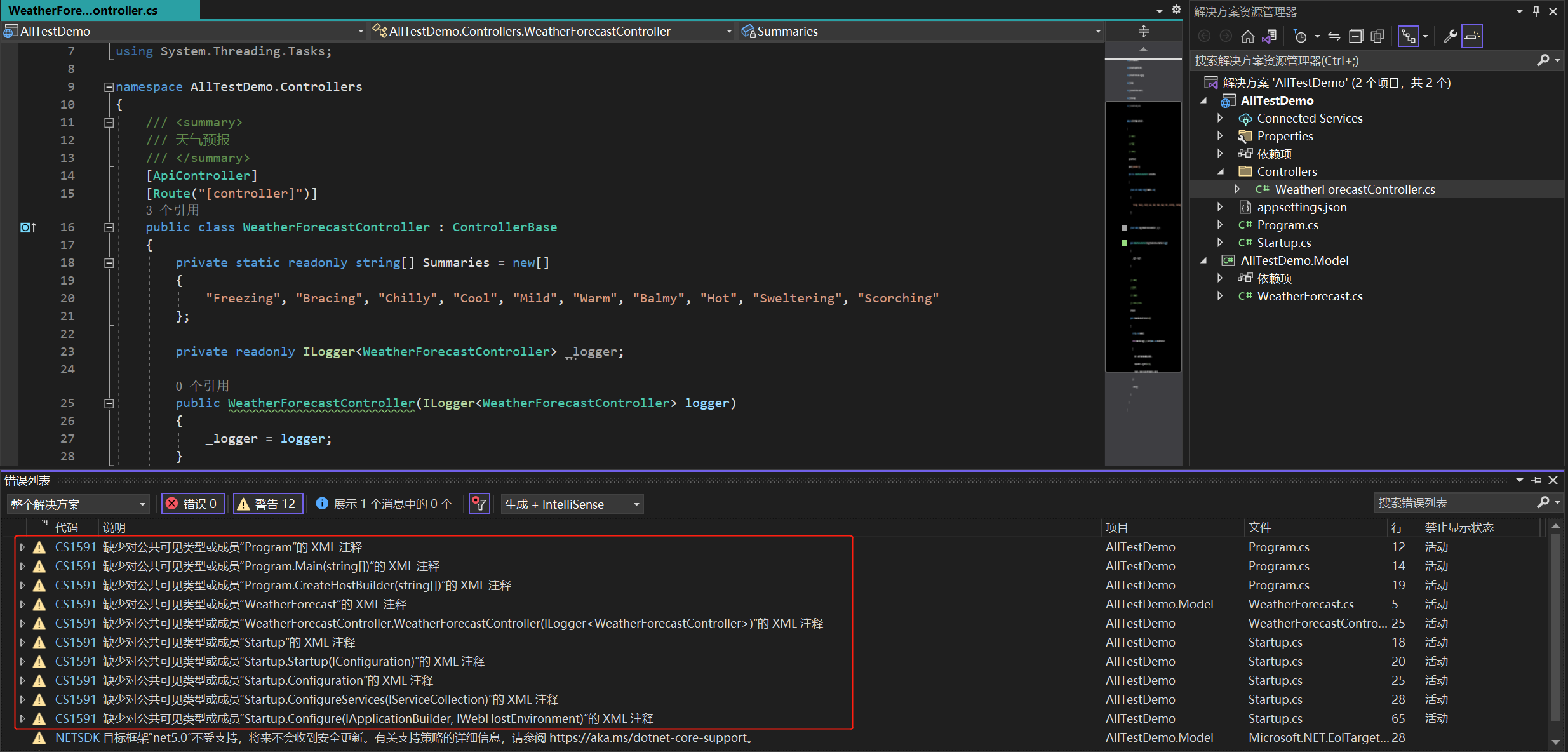This screenshot has width=1568, height=752.
Task: Open CS1591 code link for “WeatherForecast”的 XML 注释 warning
Action: (76, 605)
